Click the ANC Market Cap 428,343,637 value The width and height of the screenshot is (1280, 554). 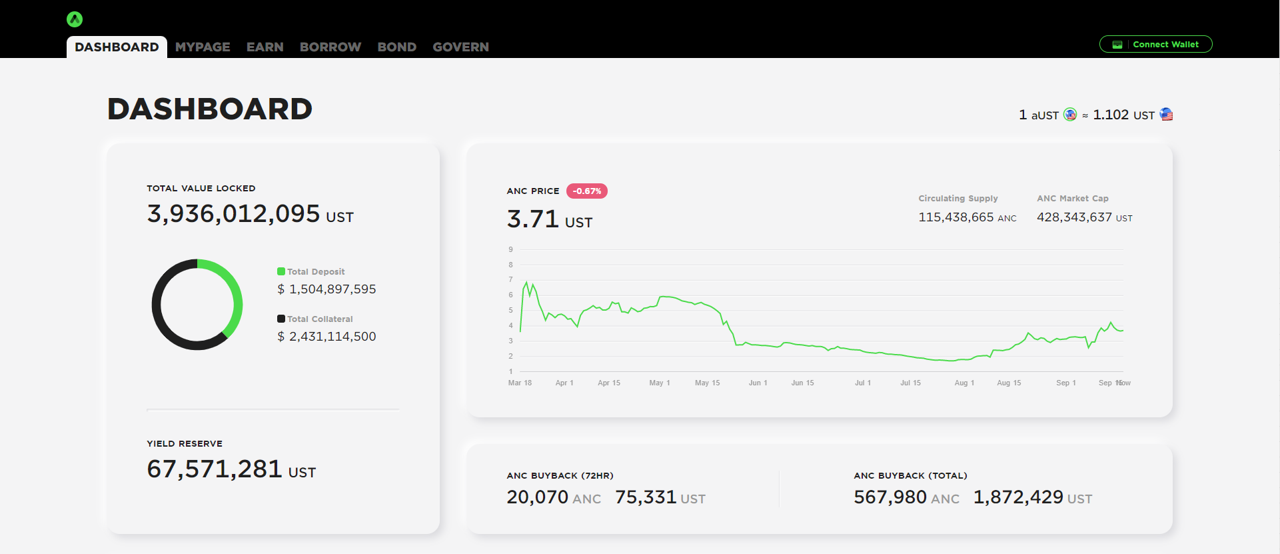(x=1085, y=217)
